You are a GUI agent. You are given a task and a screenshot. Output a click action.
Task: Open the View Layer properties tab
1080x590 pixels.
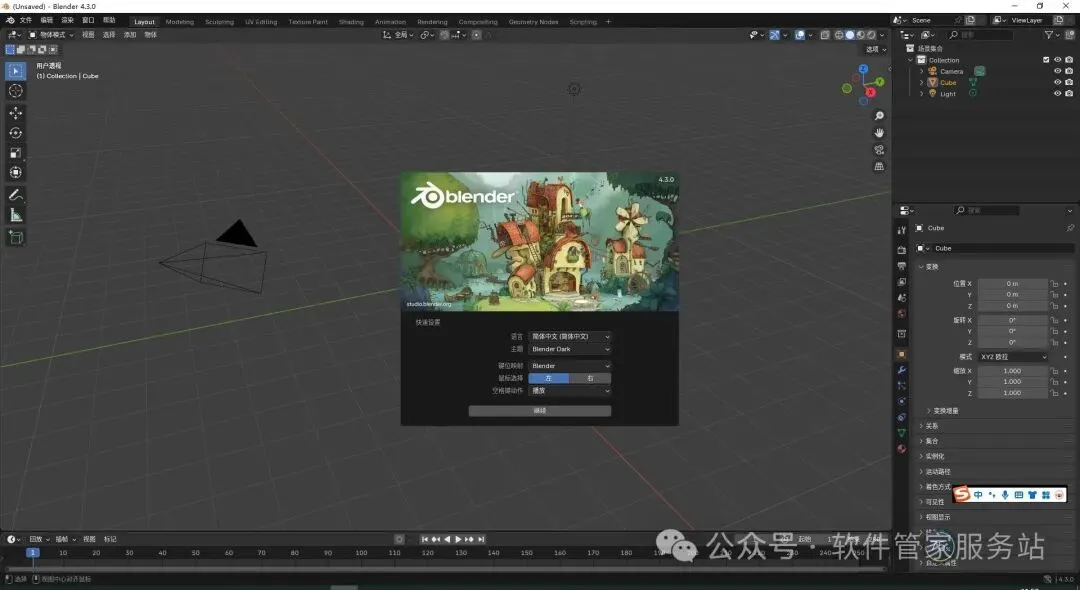(x=902, y=282)
